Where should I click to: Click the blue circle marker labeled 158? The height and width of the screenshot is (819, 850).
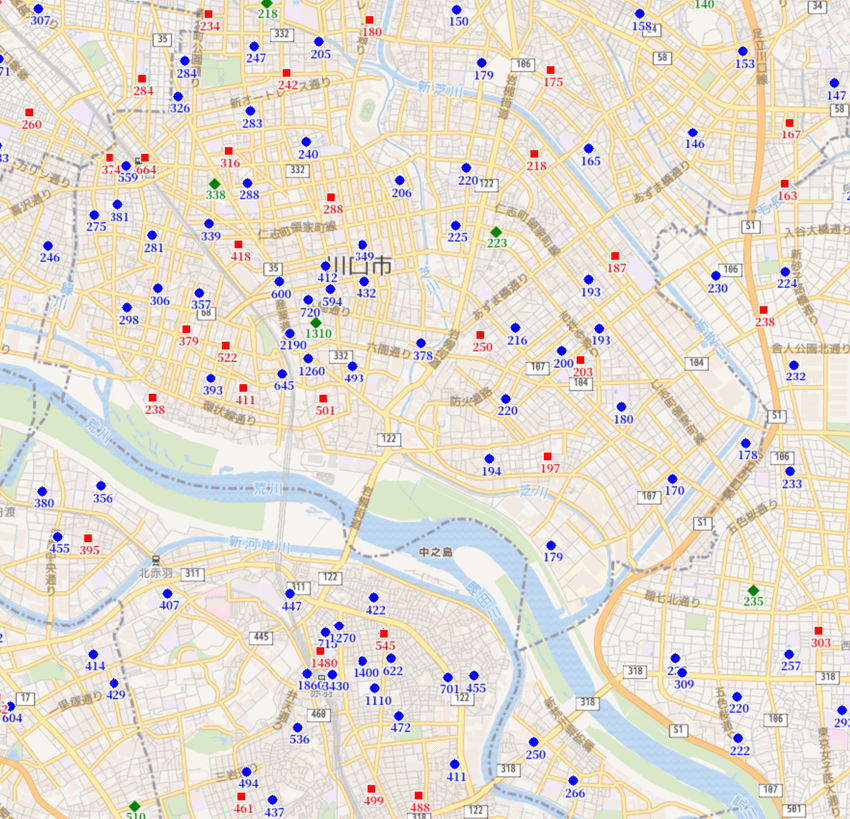pos(640,14)
